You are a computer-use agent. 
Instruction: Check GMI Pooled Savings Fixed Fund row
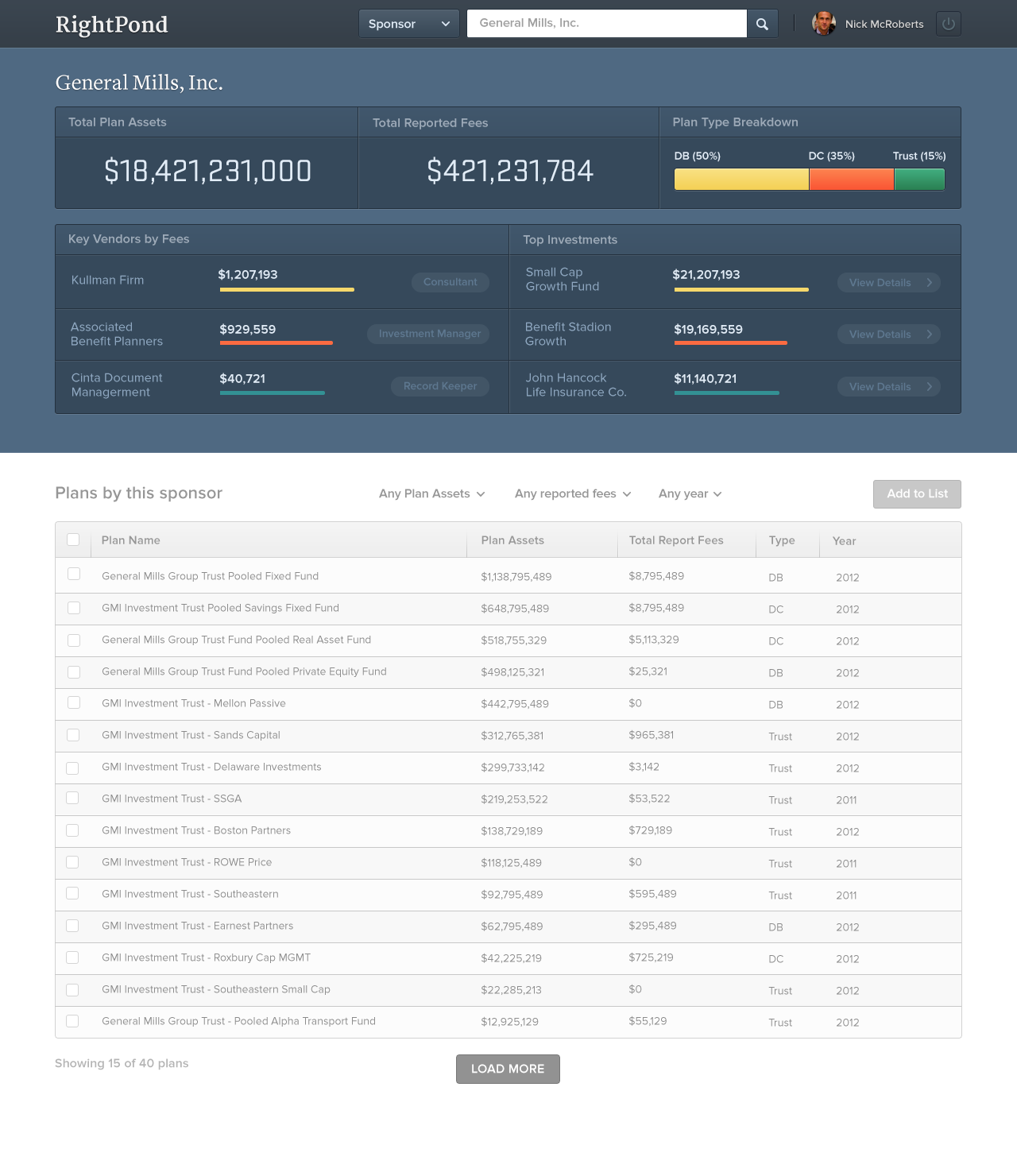(74, 608)
